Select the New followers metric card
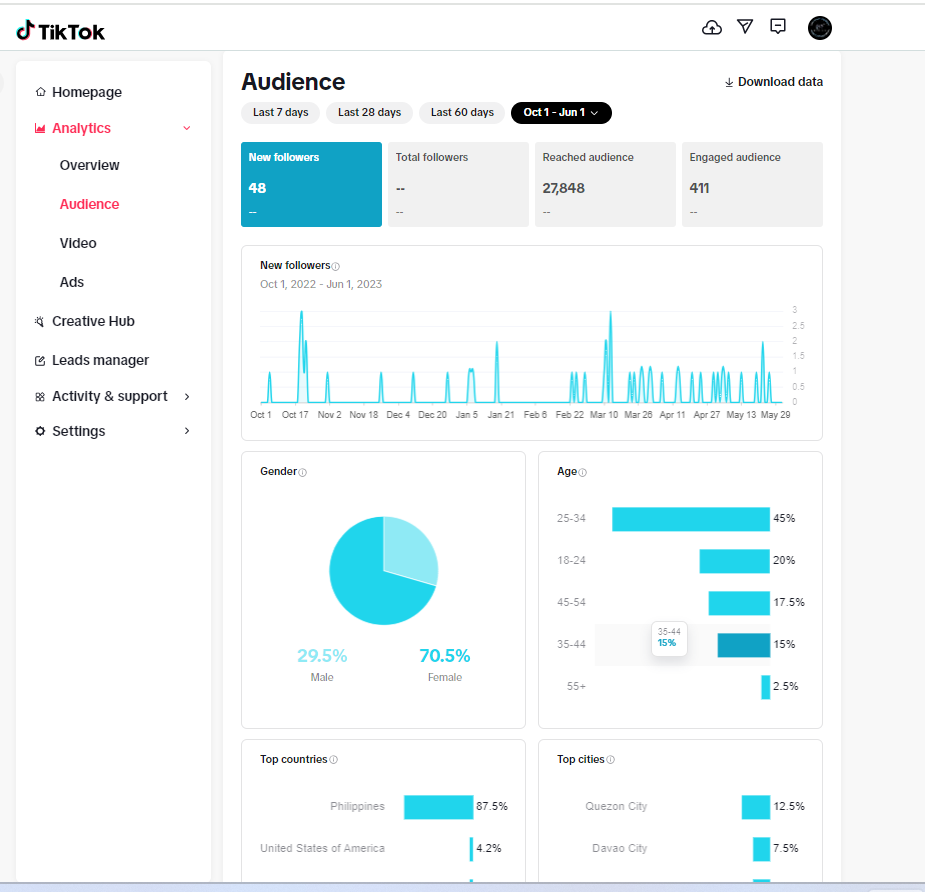This screenshot has width=925, height=892. pyautogui.click(x=311, y=185)
